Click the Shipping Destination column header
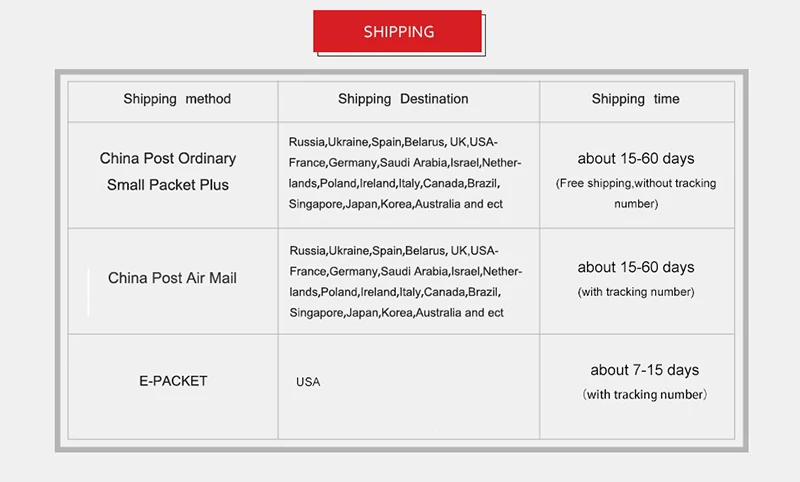 tap(403, 99)
